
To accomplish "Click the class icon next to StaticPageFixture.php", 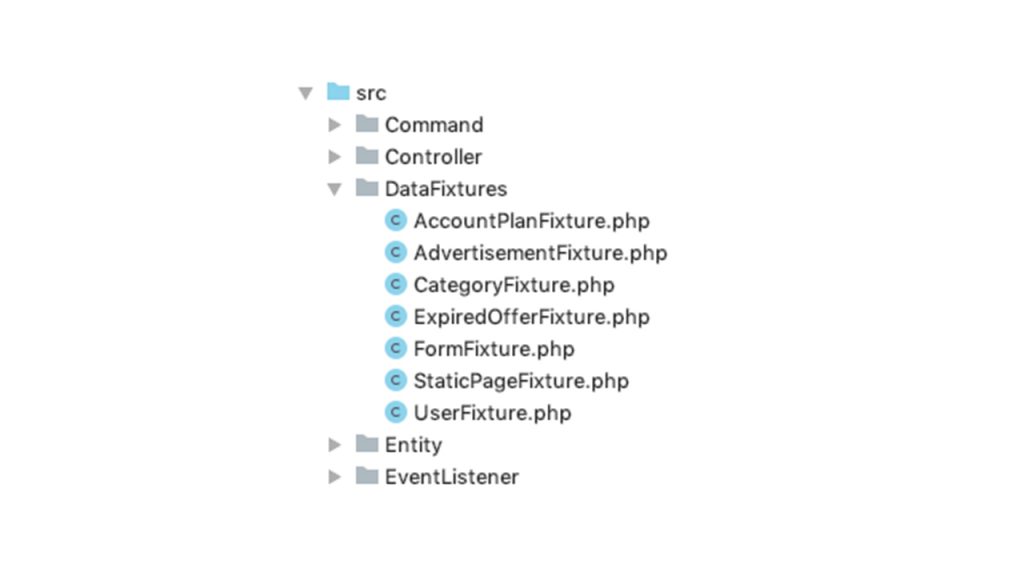I will pos(396,381).
